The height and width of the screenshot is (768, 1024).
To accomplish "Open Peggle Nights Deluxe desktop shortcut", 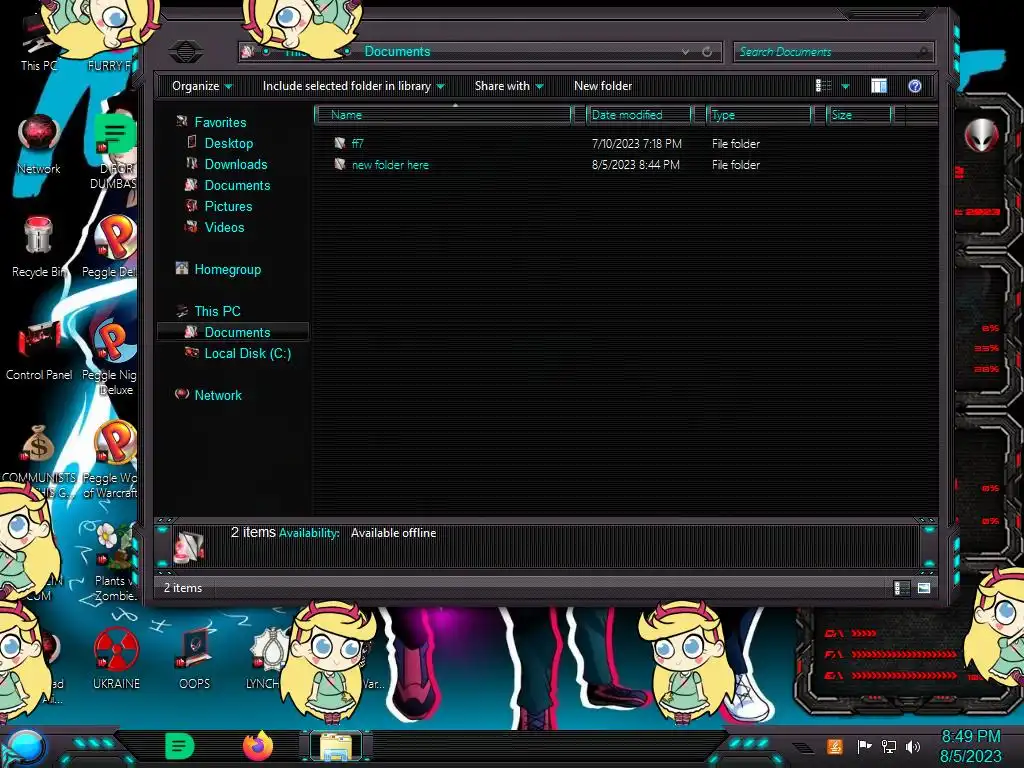I will pyautogui.click(x=112, y=356).
